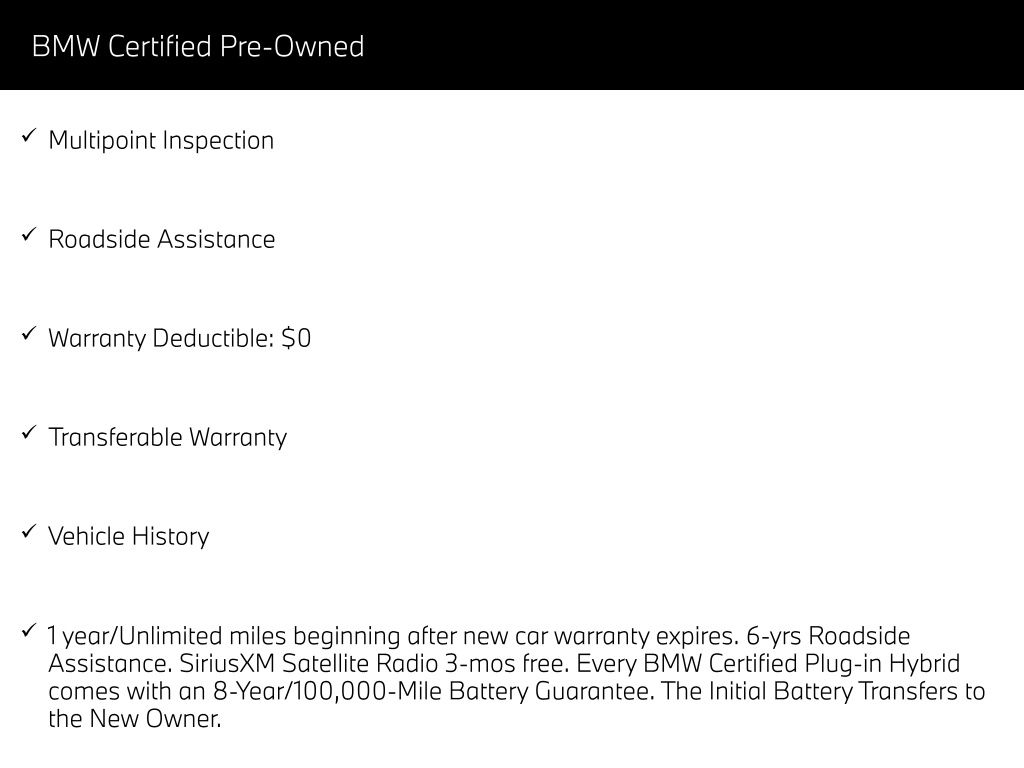Click the "6-yrs Roadside" text in paragraph
The height and width of the screenshot is (768, 1024).
tap(828, 636)
